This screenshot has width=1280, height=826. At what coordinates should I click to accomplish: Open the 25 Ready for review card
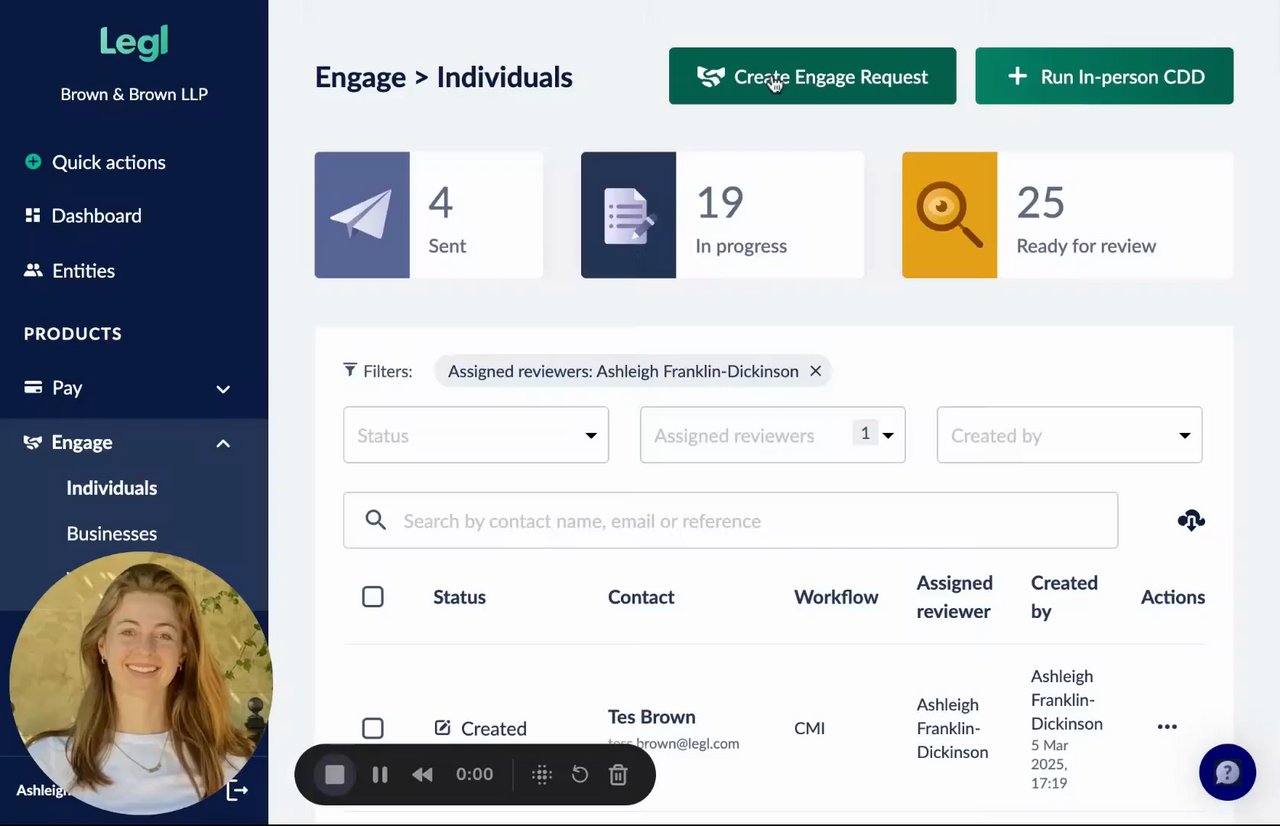click(1067, 215)
